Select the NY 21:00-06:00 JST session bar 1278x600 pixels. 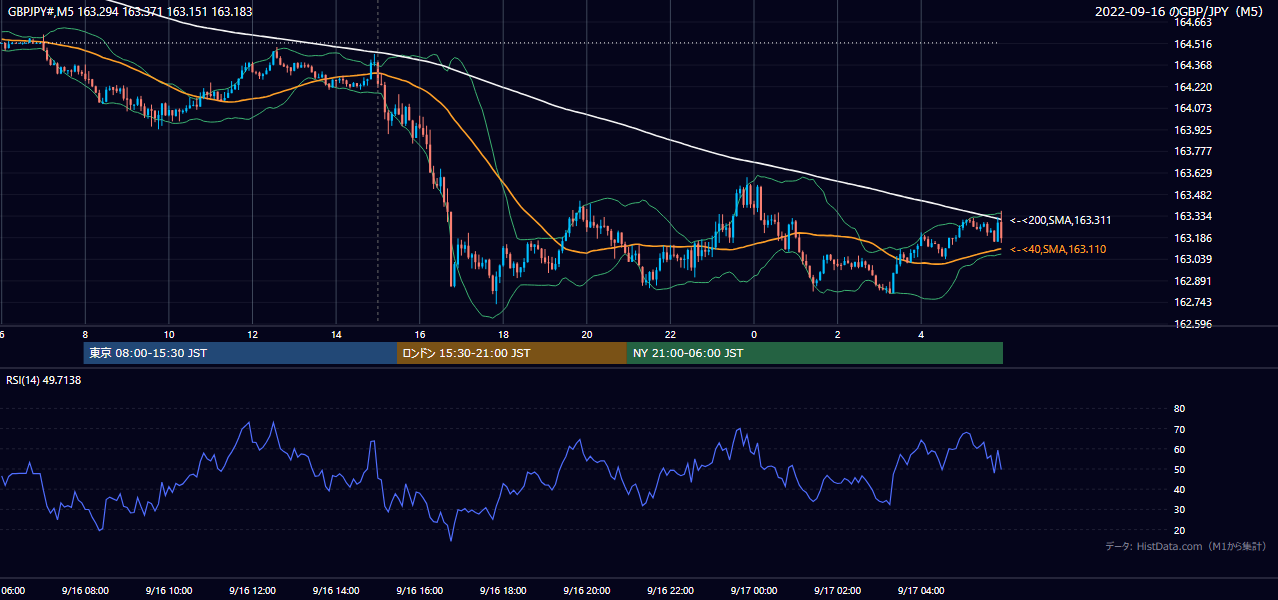[x=815, y=353]
